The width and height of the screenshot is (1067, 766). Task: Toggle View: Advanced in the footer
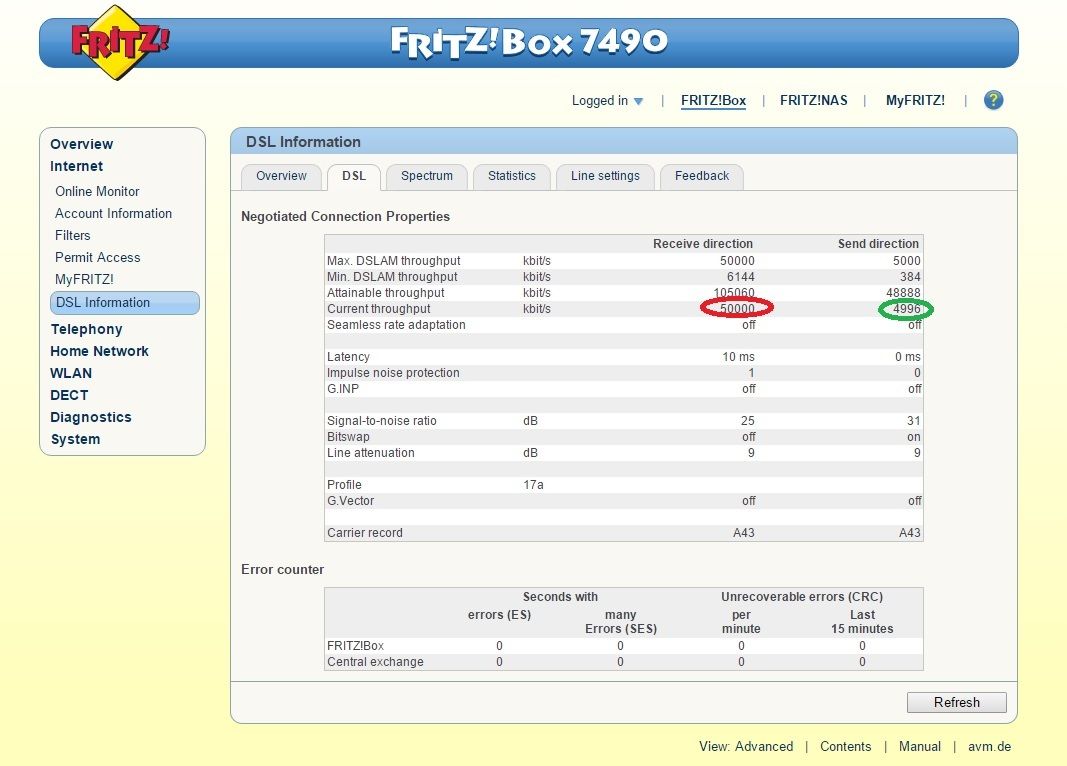pos(745,746)
